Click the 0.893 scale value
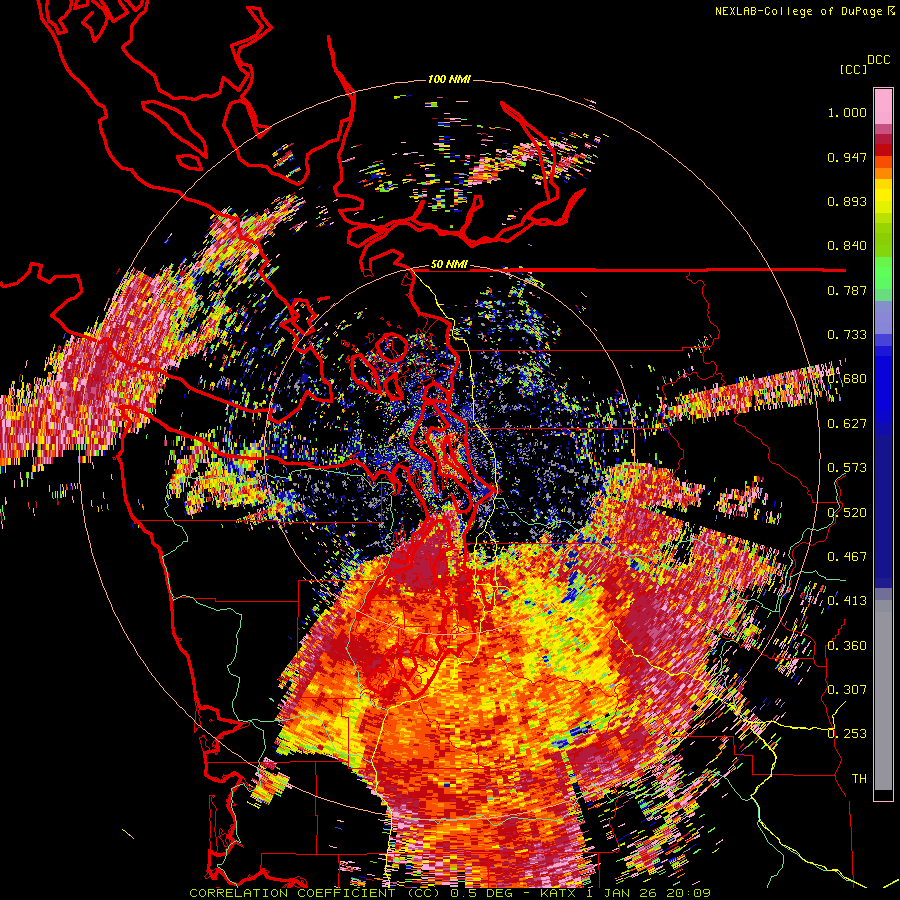Viewport: 900px width, 900px height. click(x=847, y=201)
